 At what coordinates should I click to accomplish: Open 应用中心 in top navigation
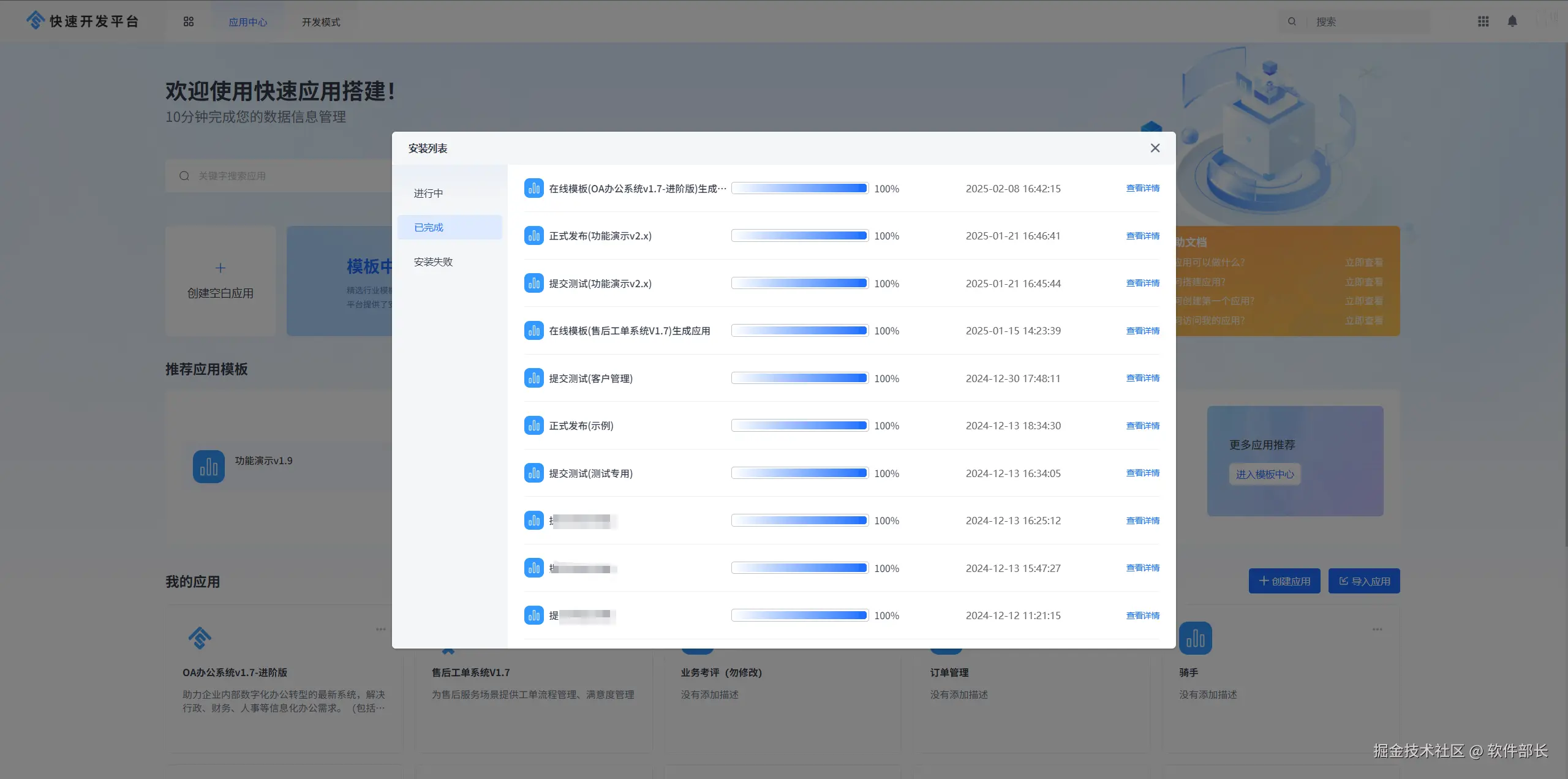tap(247, 22)
